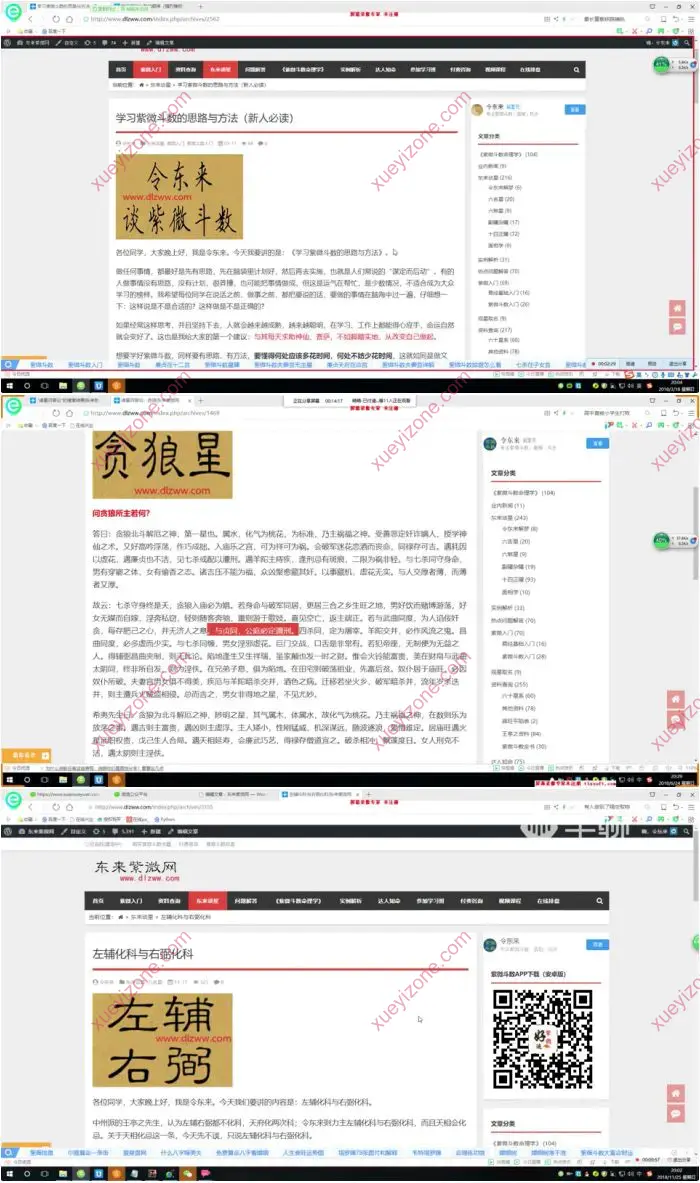This screenshot has height=1183, width=700.
Task: Click the floating home button on the 学习紫微斗数 page
Action: point(677,308)
